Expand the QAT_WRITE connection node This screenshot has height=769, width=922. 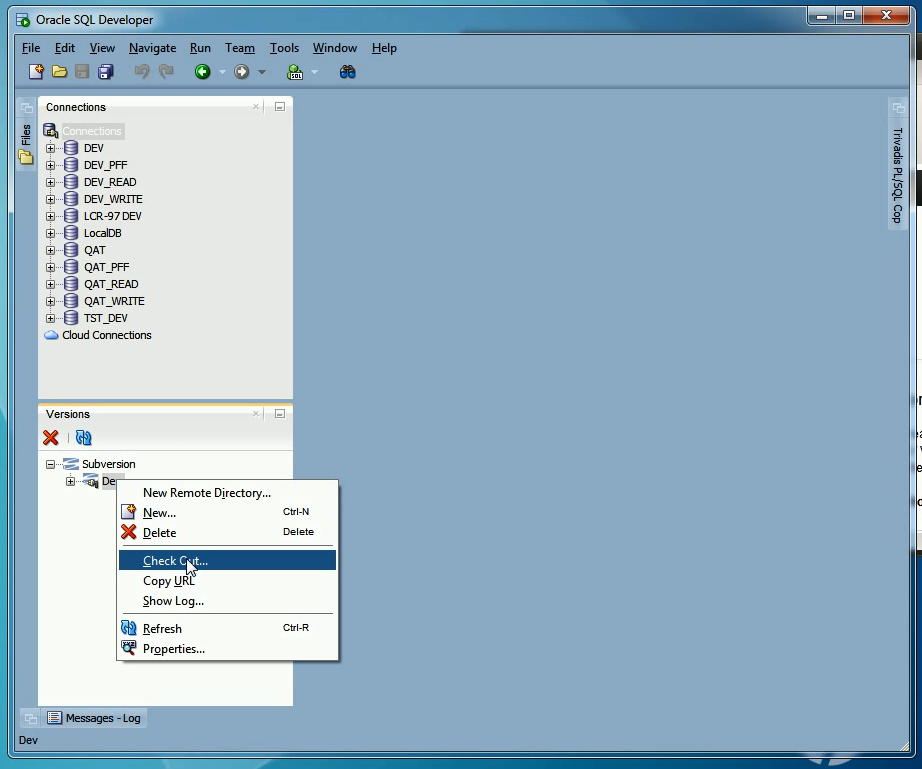tap(51, 302)
